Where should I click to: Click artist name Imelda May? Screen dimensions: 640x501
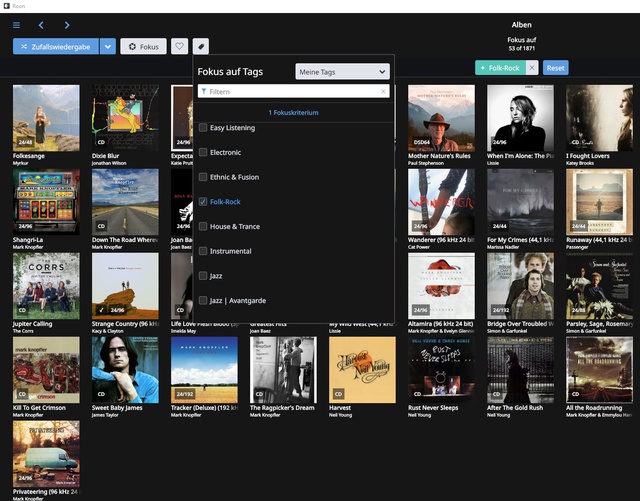click(x=183, y=331)
